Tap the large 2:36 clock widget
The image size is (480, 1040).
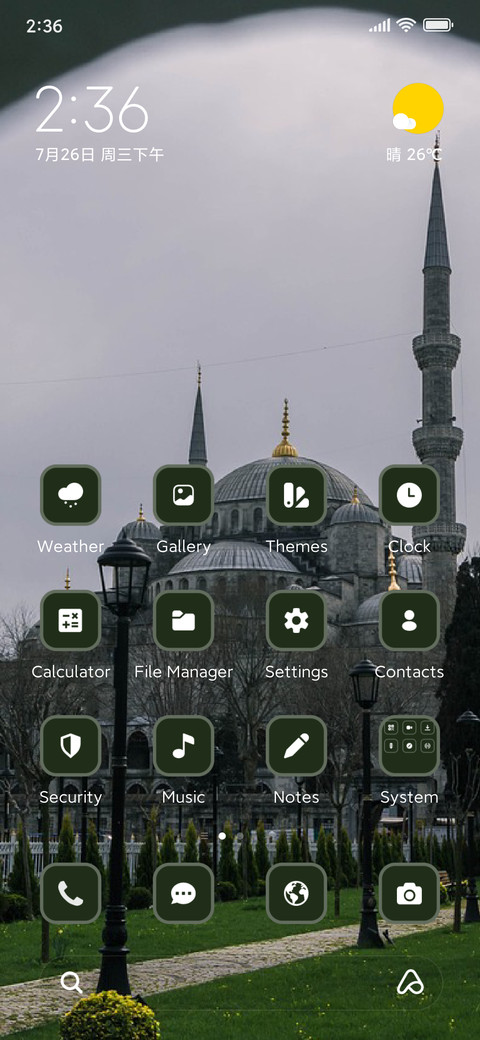[x=91, y=109]
